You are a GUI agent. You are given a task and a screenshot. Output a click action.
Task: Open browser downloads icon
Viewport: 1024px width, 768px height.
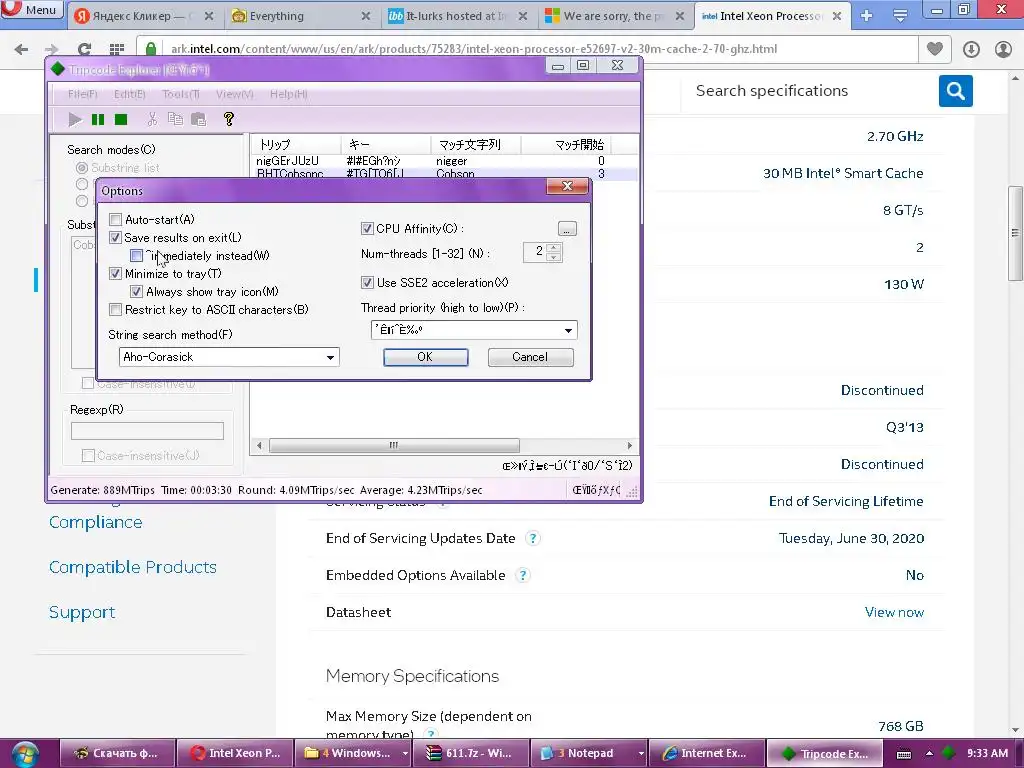click(x=971, y=49)
